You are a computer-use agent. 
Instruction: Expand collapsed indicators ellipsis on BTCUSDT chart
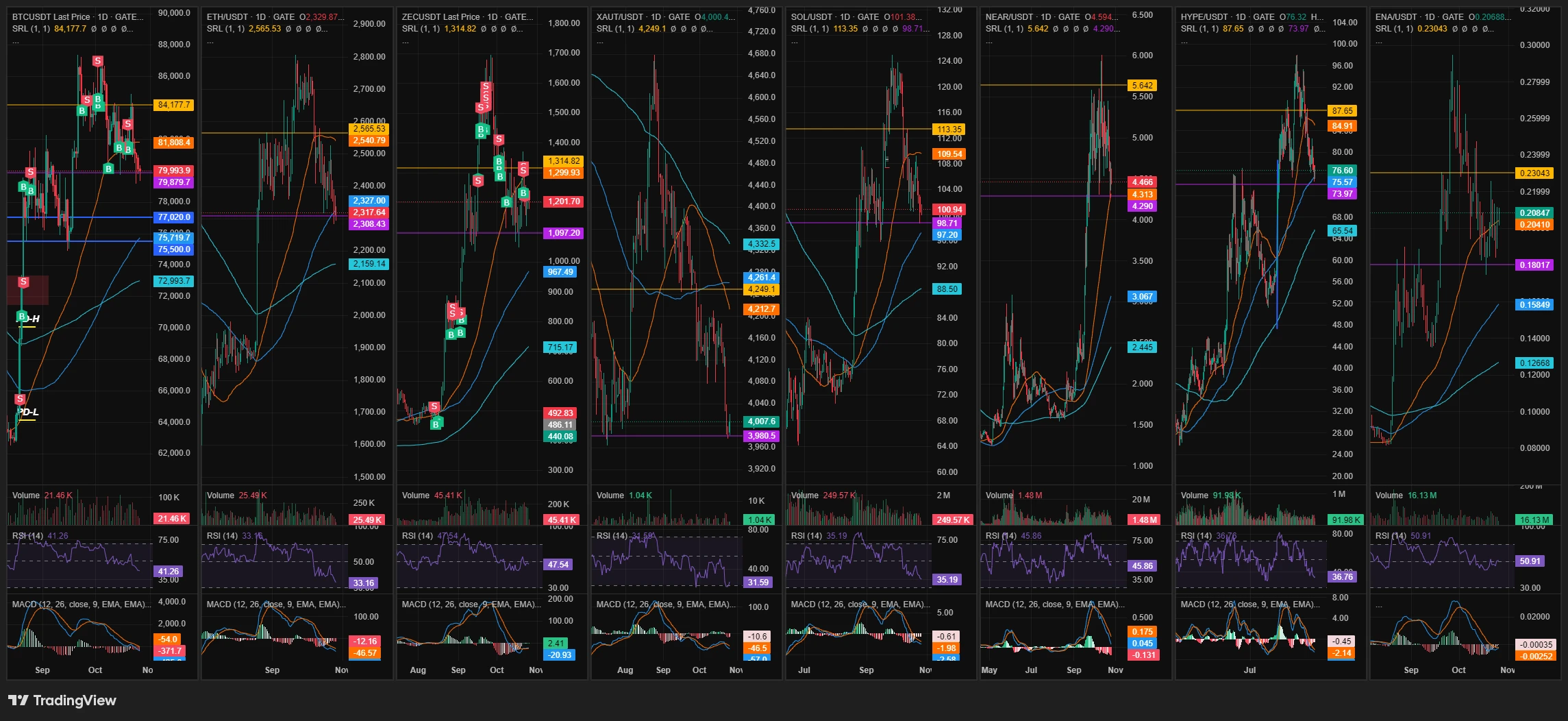(x=16, y=42)
